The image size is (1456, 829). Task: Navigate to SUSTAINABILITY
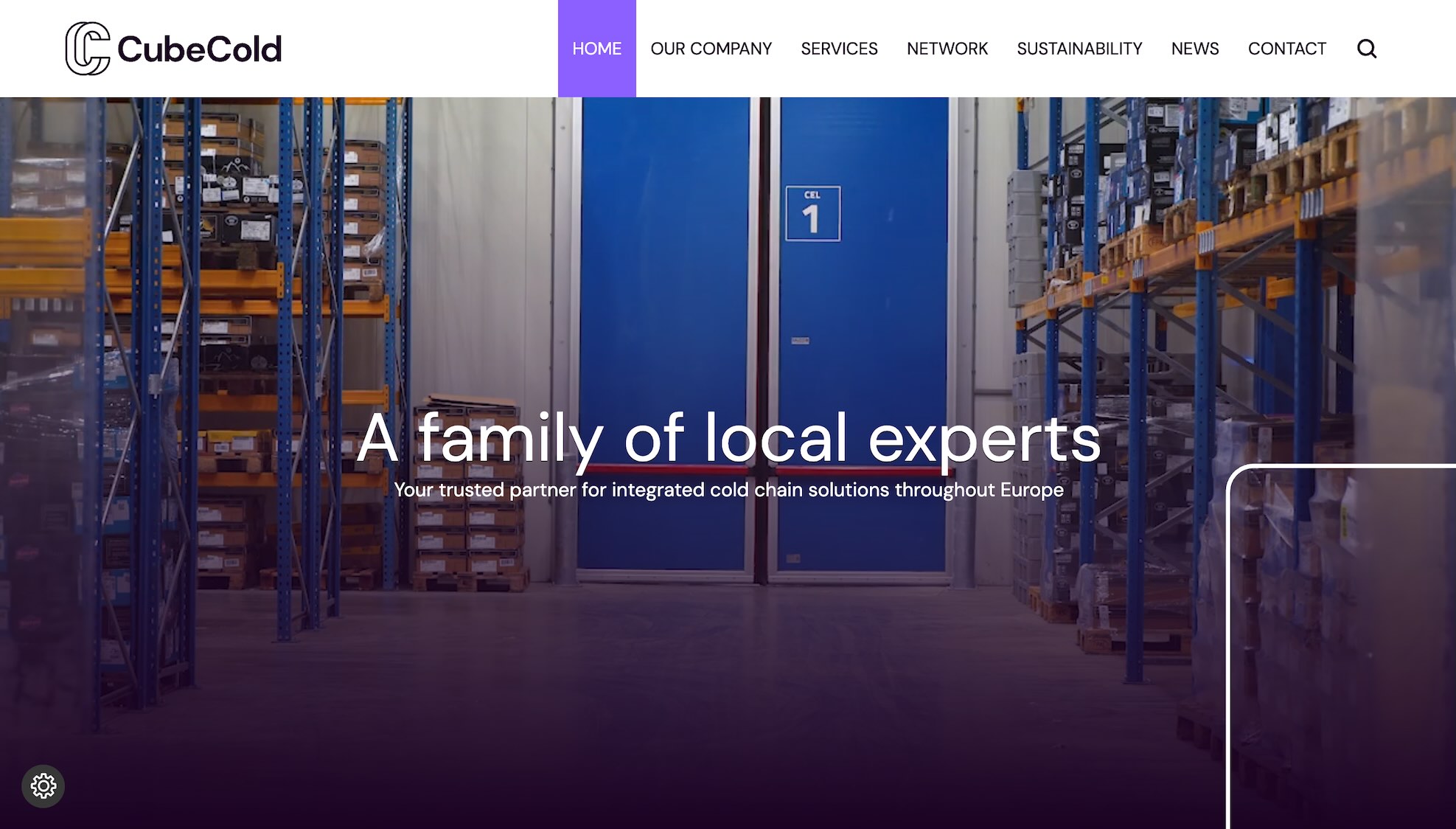pos(1079,49)
